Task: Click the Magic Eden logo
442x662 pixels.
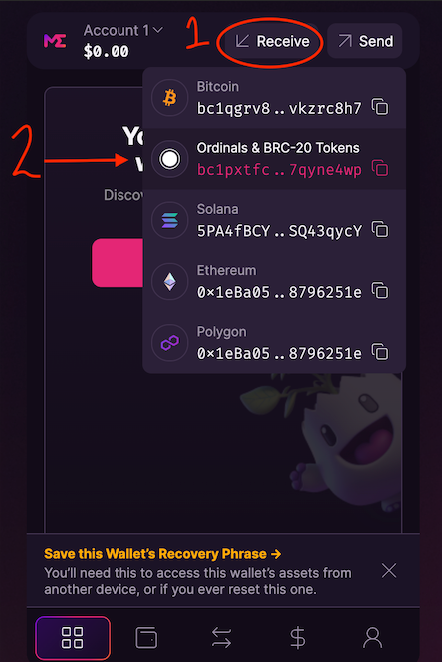Action: pyautogui.click(x=55, y=41)
